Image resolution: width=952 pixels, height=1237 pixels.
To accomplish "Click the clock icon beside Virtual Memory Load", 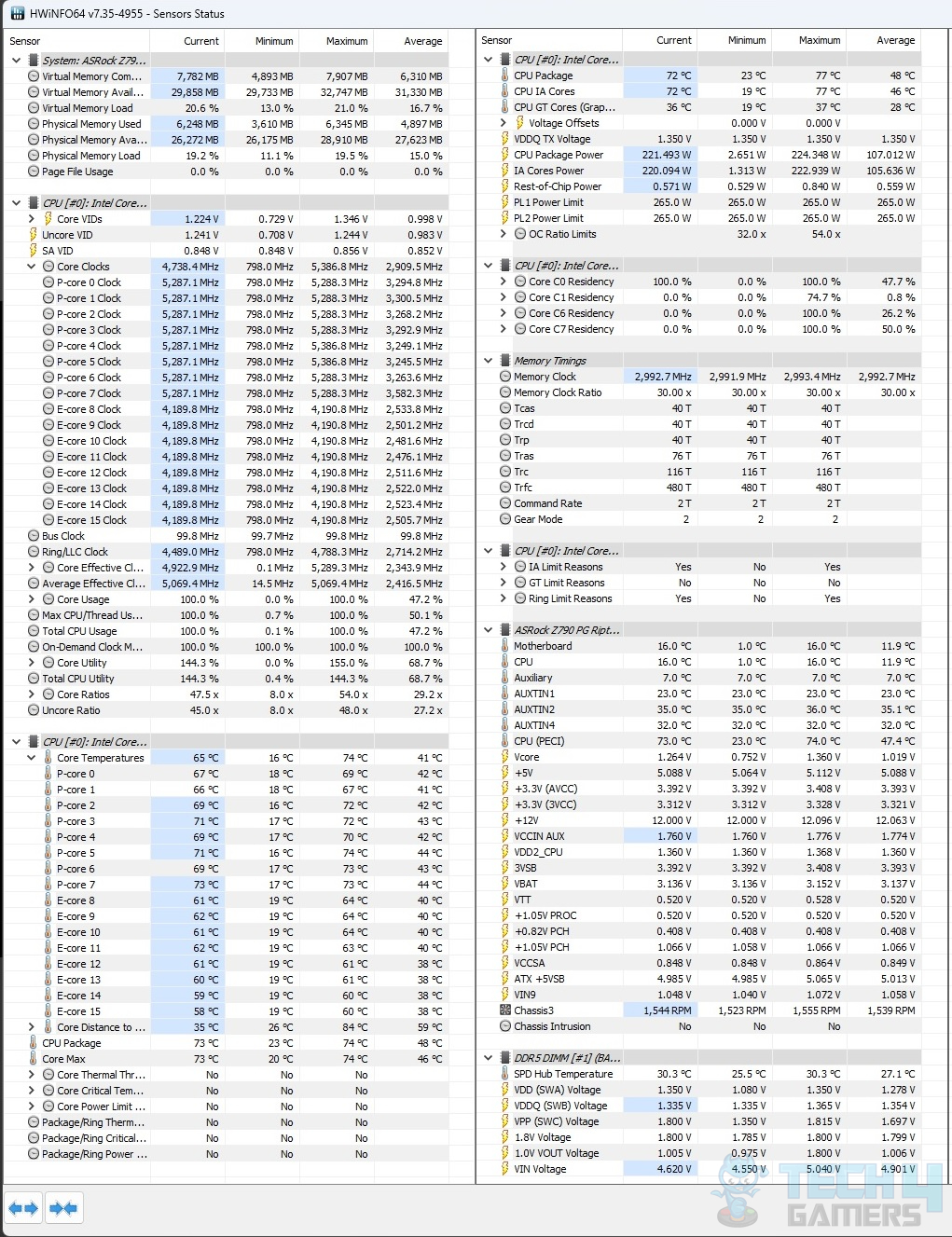I will point(34,108).
